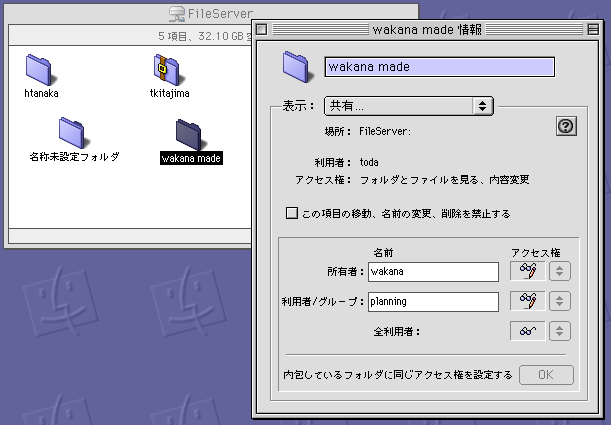Image resolution: width=611 pixels, height=425 pixels.
Task: Click the question mark help button
Action: point(566,126)
